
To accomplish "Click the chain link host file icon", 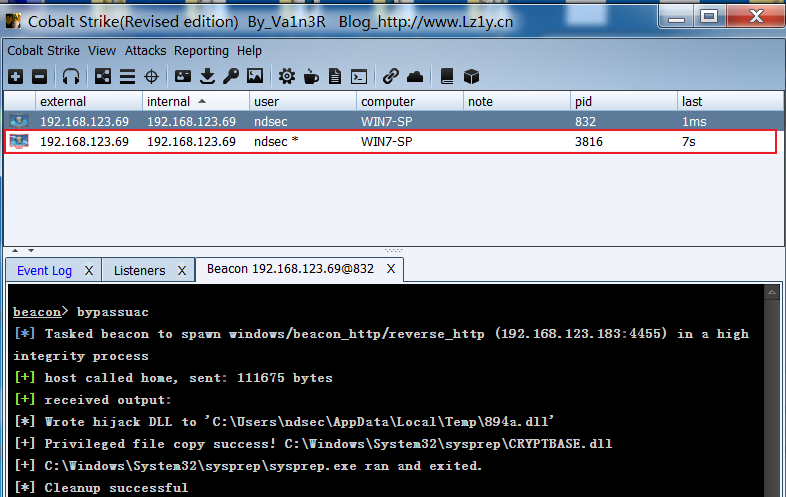I will 390,76.
